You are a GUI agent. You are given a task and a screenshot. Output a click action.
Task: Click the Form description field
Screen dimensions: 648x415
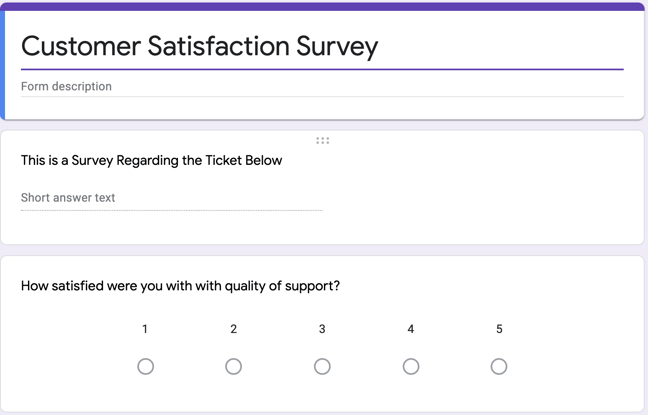[x=66, y=87]
